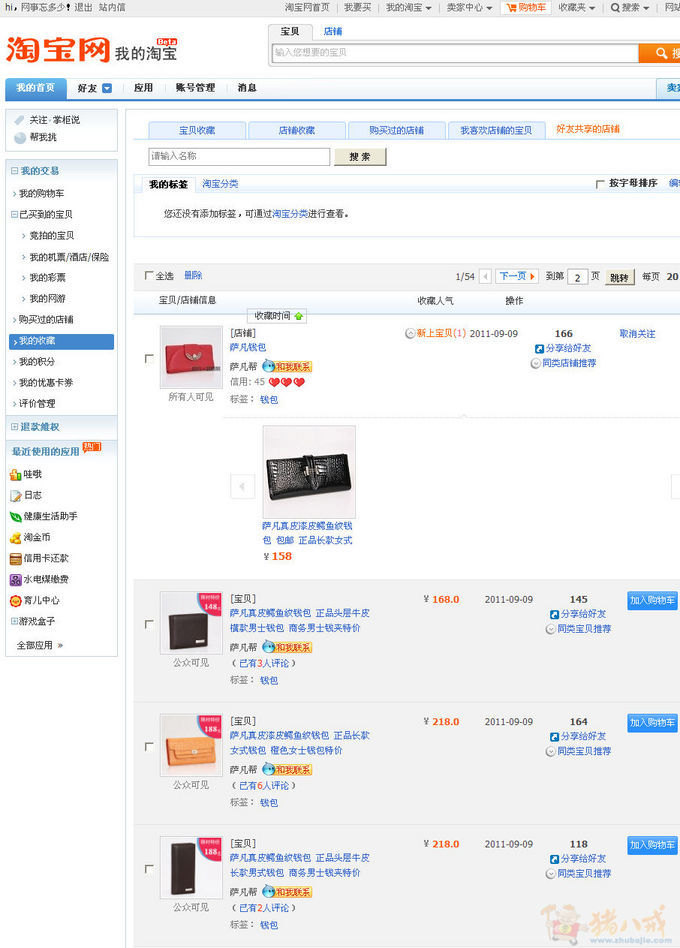Click the 关注·掌柜说 icon item
The height and width of the screenshot is (948, 680).
pos(47,120)
